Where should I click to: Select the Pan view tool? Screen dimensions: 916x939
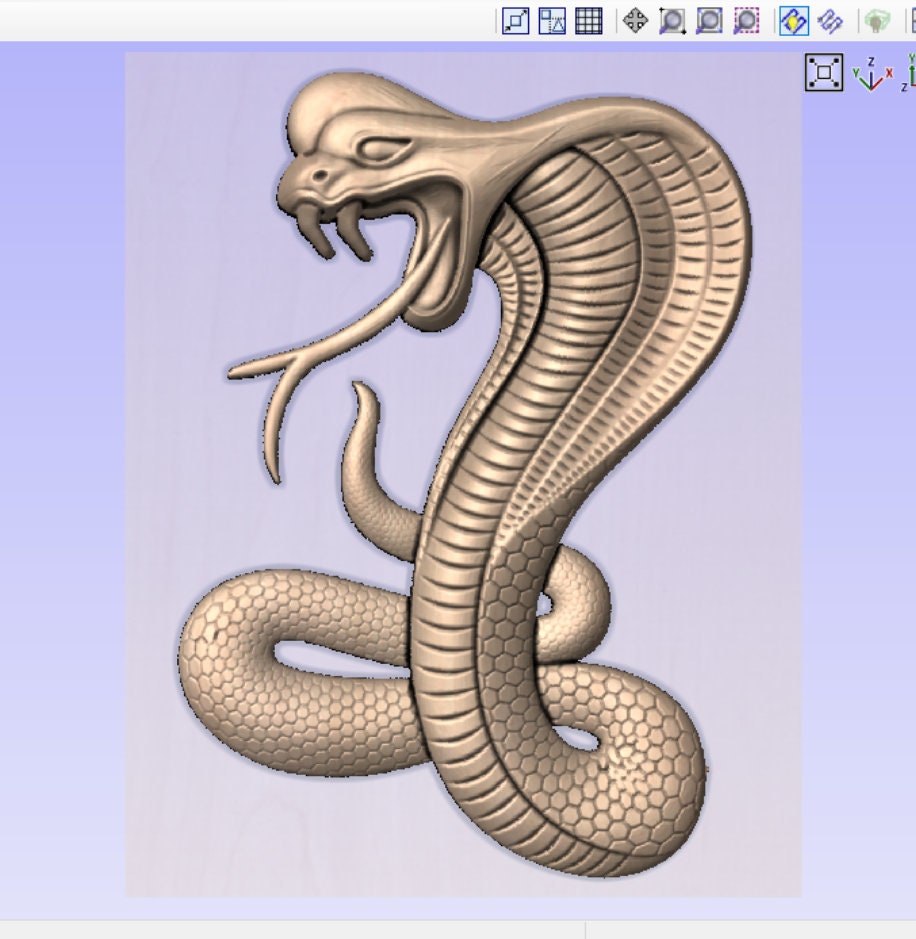634,22
